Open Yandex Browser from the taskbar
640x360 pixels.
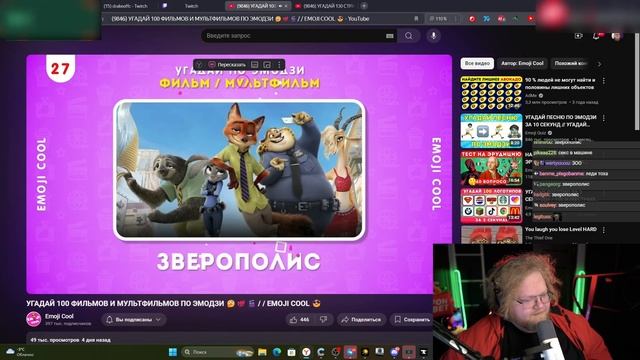(x=306, y=352)
